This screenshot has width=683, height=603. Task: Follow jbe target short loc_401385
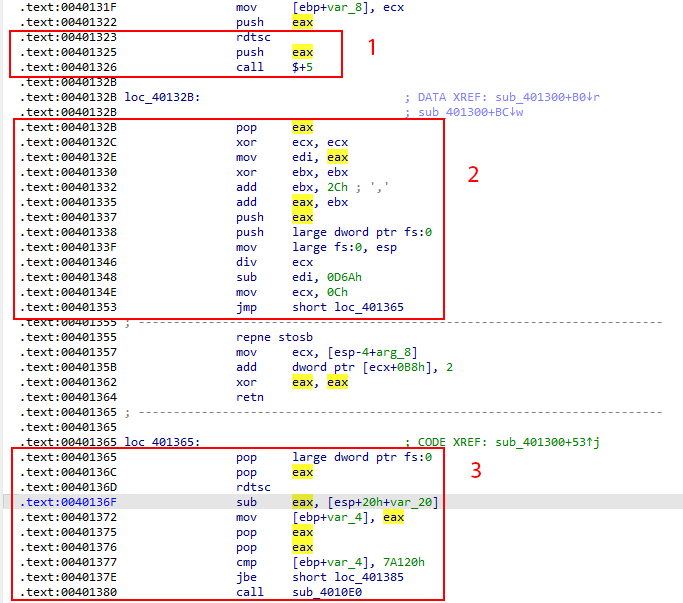[348, 577]
